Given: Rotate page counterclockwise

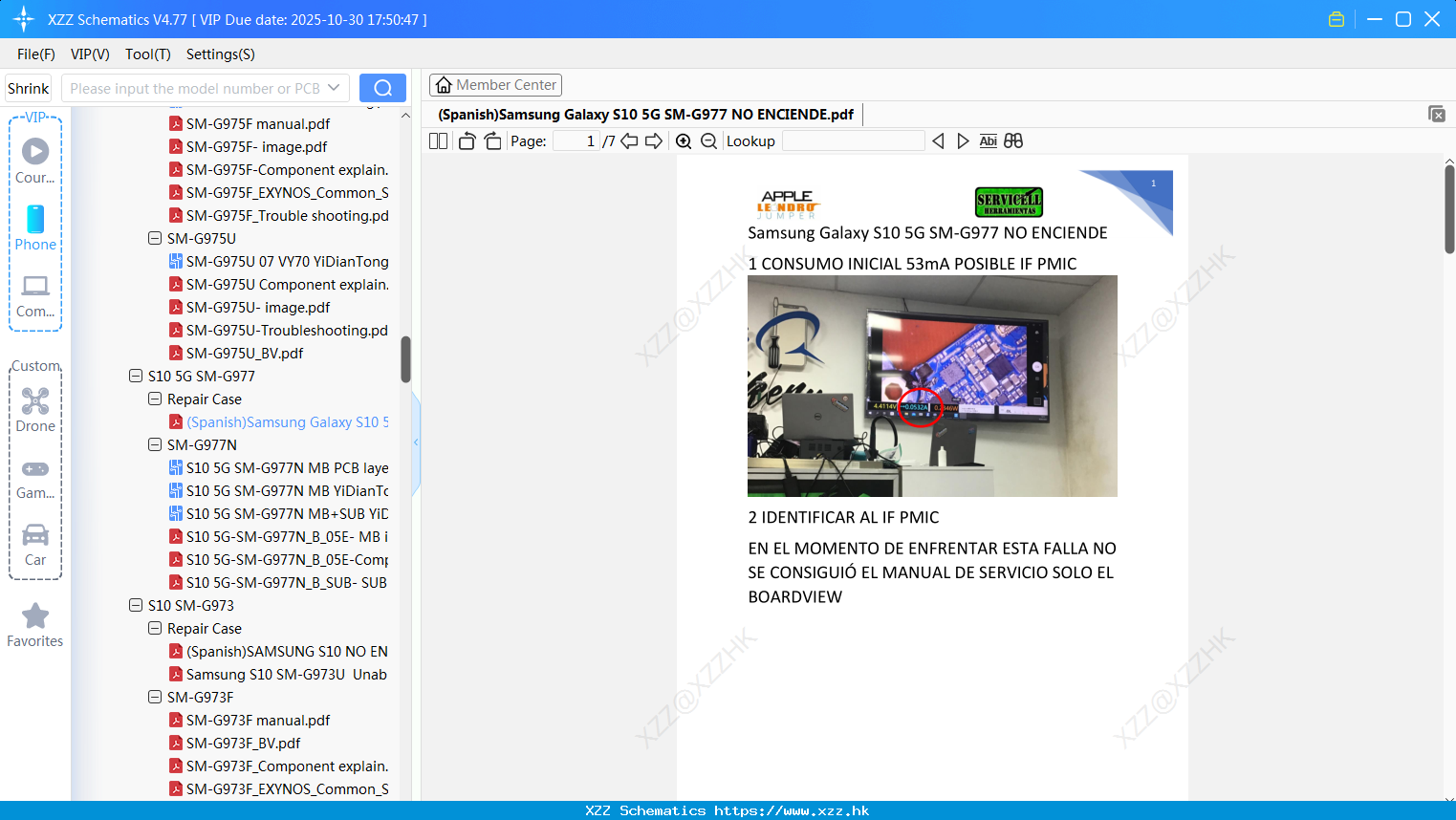Looking at the screenshot, I should [467, 140].
